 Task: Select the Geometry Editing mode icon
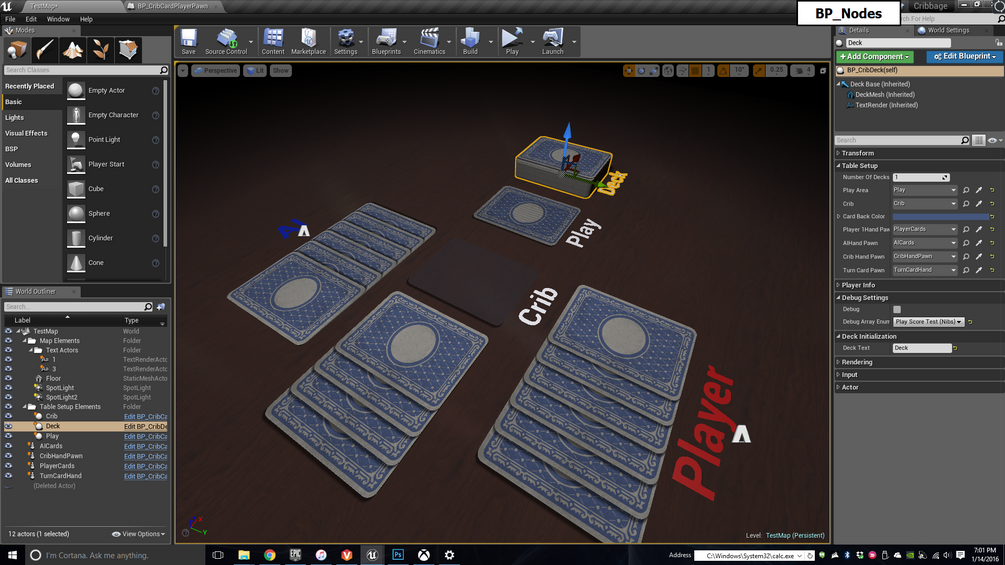point(128,49)
